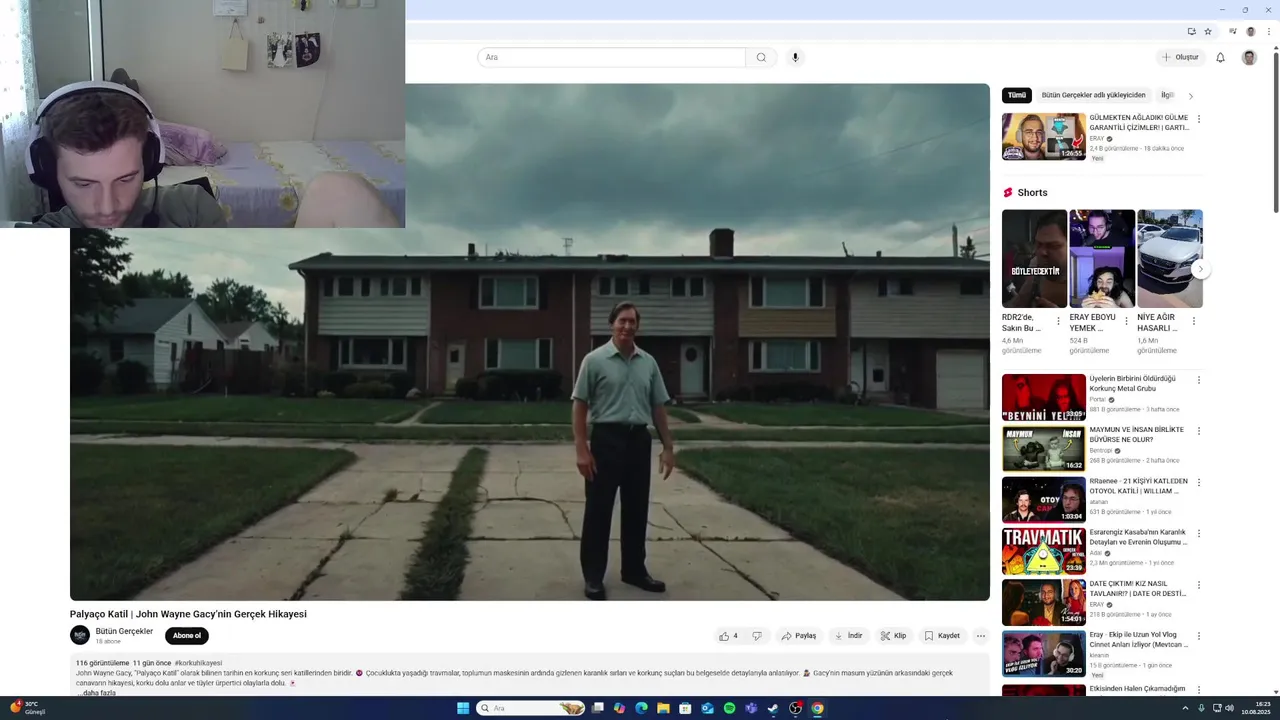The image size is (1280, 720).
Task: Show next Shorts with arrow button
Action: point(1201,269)
